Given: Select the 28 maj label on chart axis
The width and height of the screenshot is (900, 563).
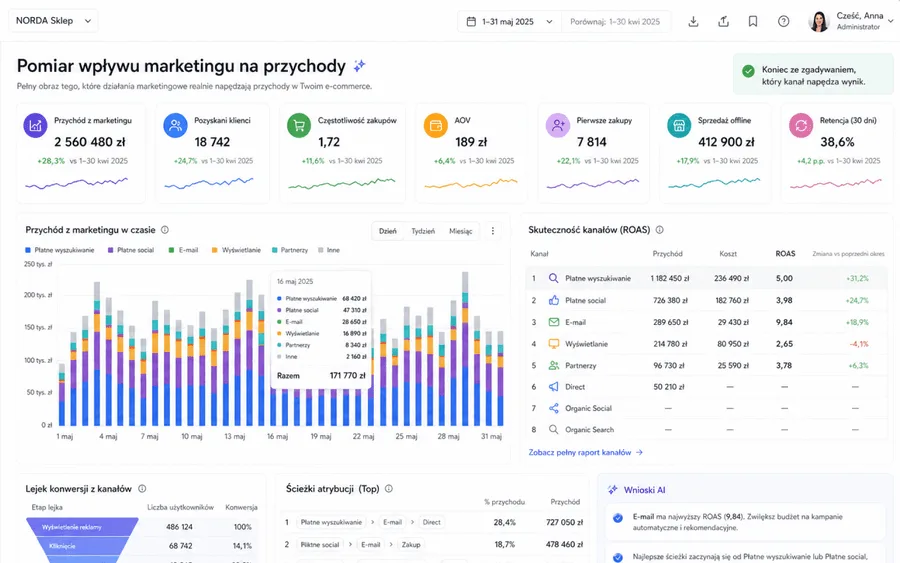Looking at the screenshot, I should [x=448, y=437].
